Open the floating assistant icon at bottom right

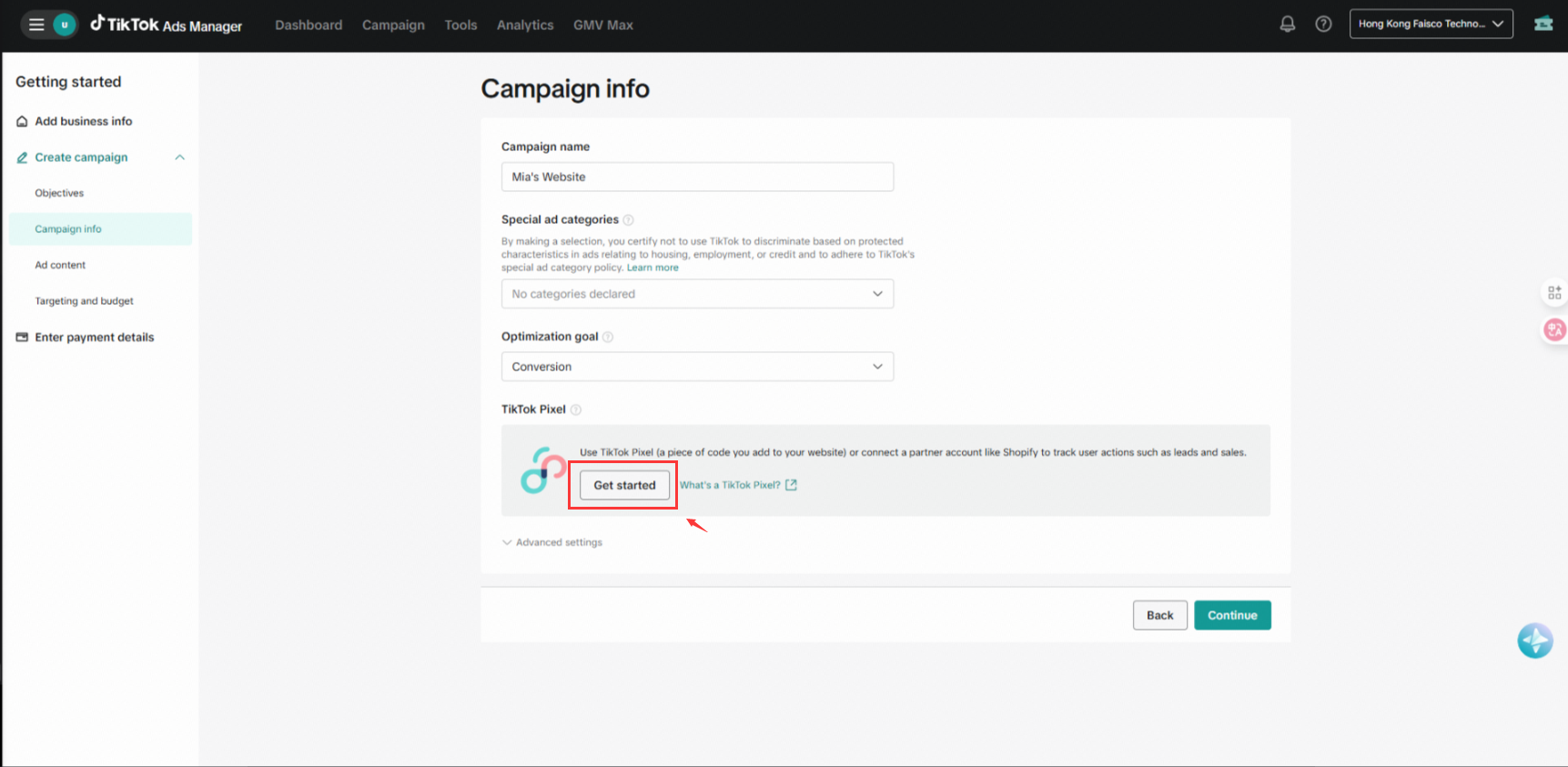click(1534, 641)
